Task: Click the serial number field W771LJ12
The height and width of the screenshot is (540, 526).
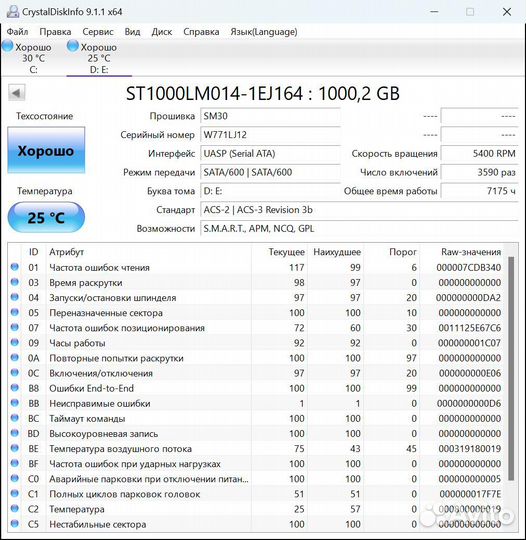Action: click(x=270, y=135)
